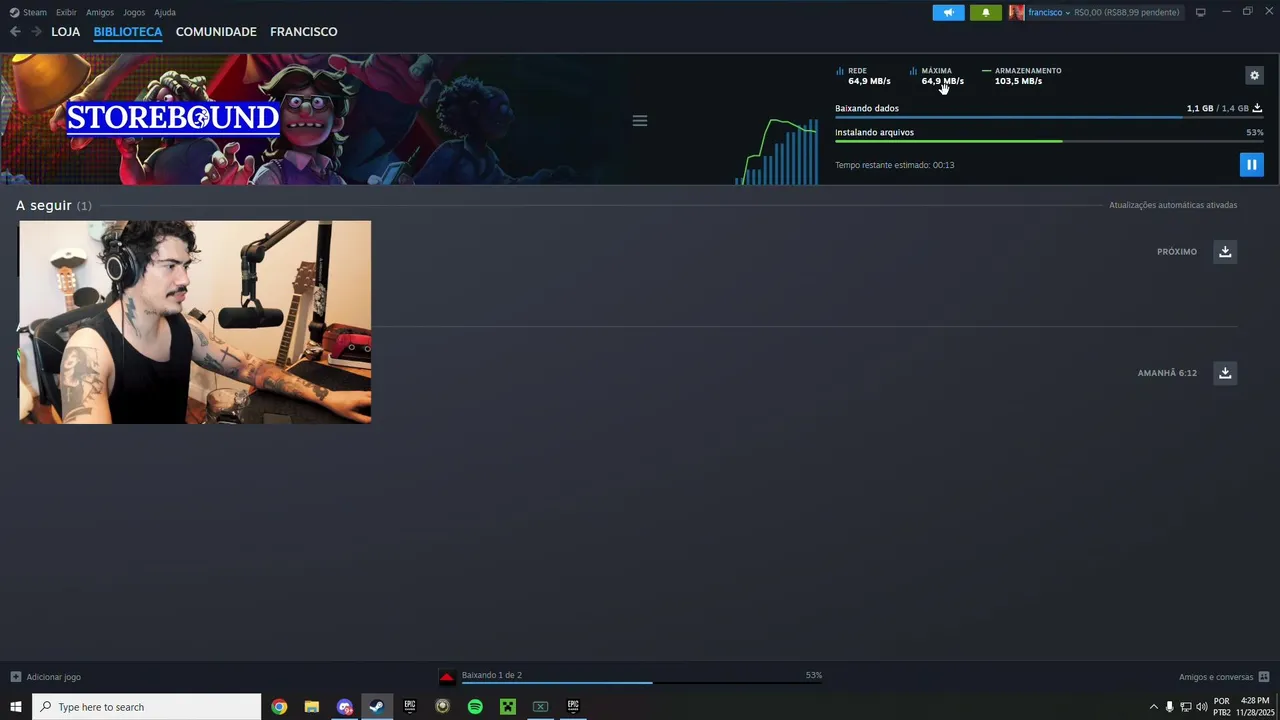Click the MÁXIMA peak speed indicator
Screen dimensions: 1280x720
click(x=937, y=76)
